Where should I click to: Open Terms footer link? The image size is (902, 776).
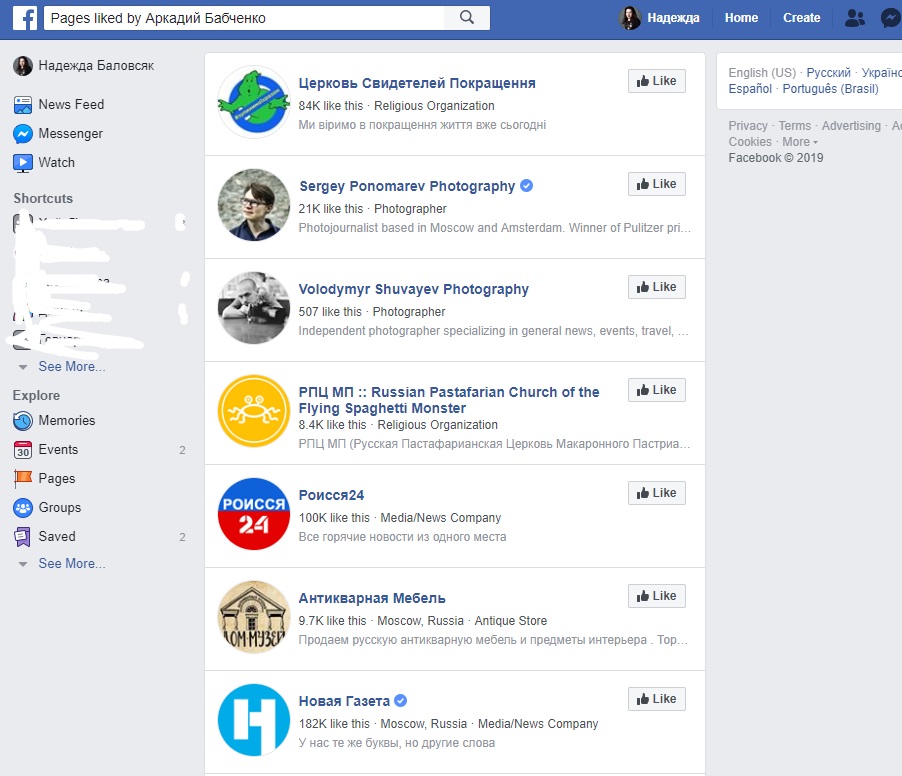tap(794, 125)
